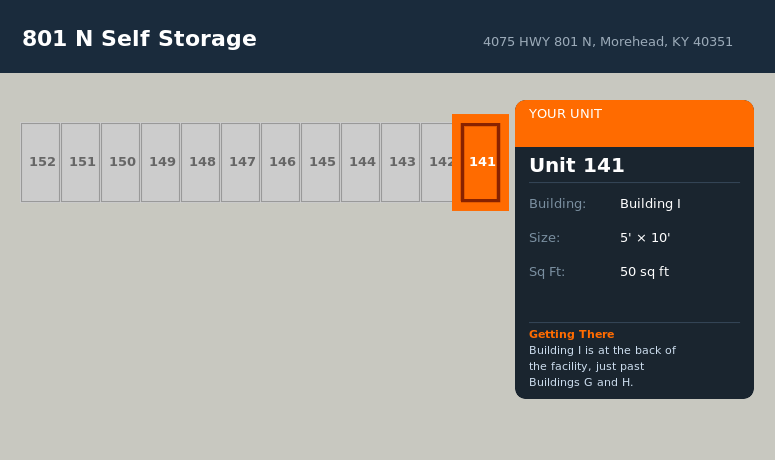Select unit 143 in the row

click(x=401, y=162)
